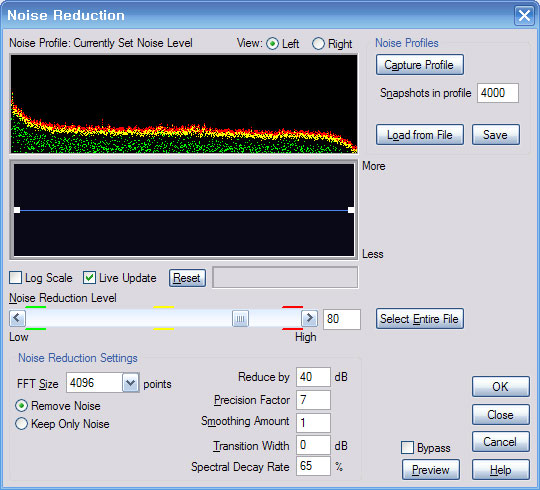Click the left handle of the reduction curve

17,210
